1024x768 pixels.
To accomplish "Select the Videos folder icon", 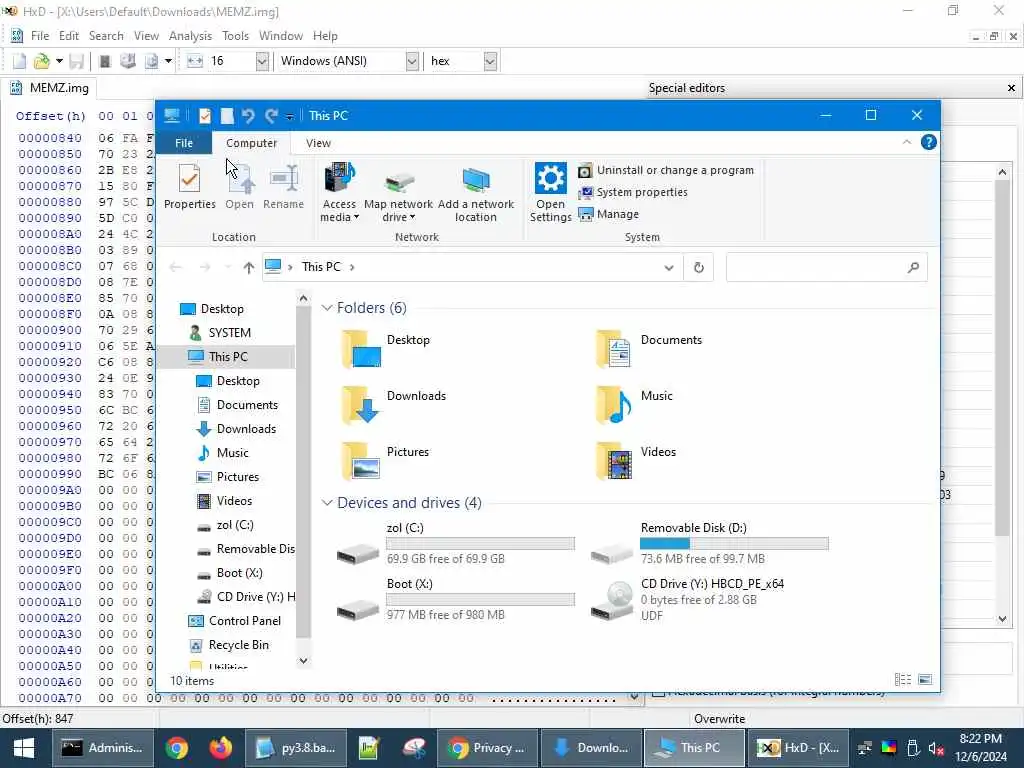I will pyautogui.click(x=614, y=460).
